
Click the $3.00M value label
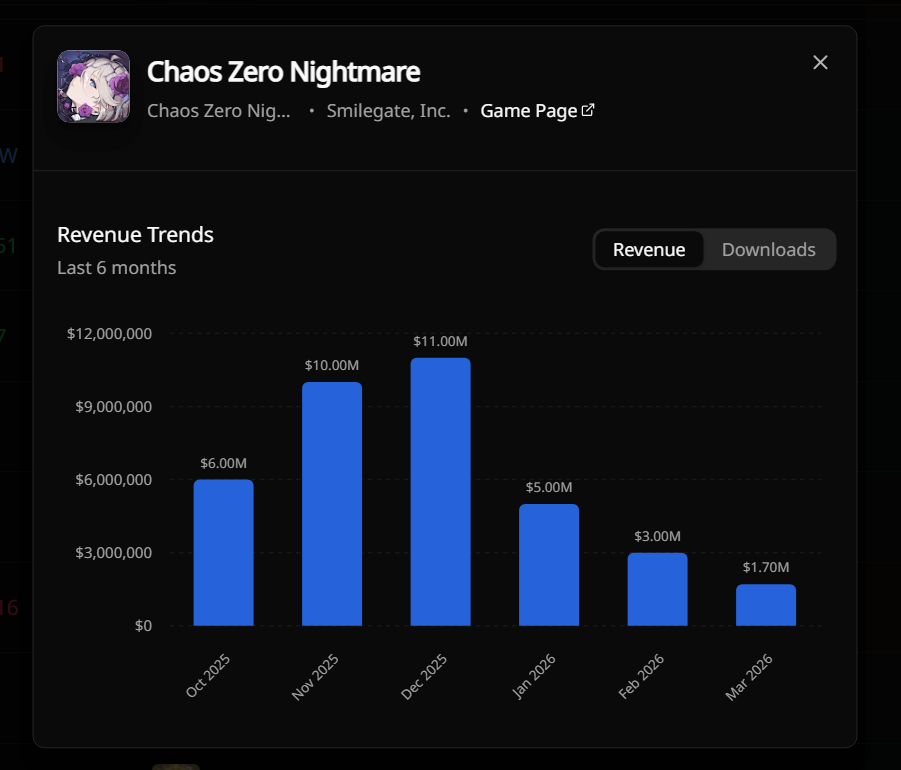[x=657, y=536]
